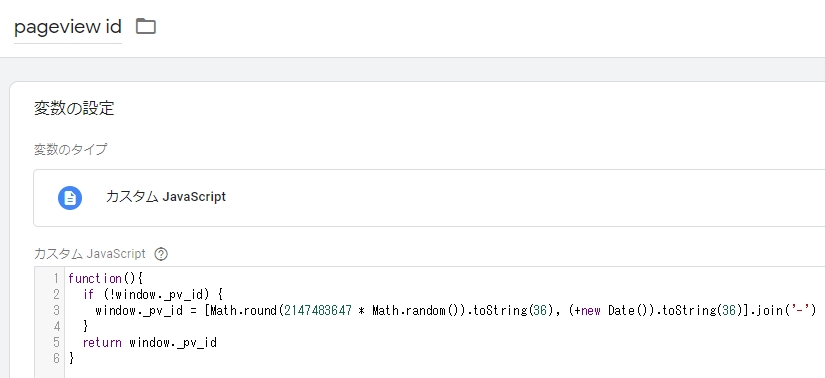Open the カスタム JavaScript variable type card

point(429,198)
